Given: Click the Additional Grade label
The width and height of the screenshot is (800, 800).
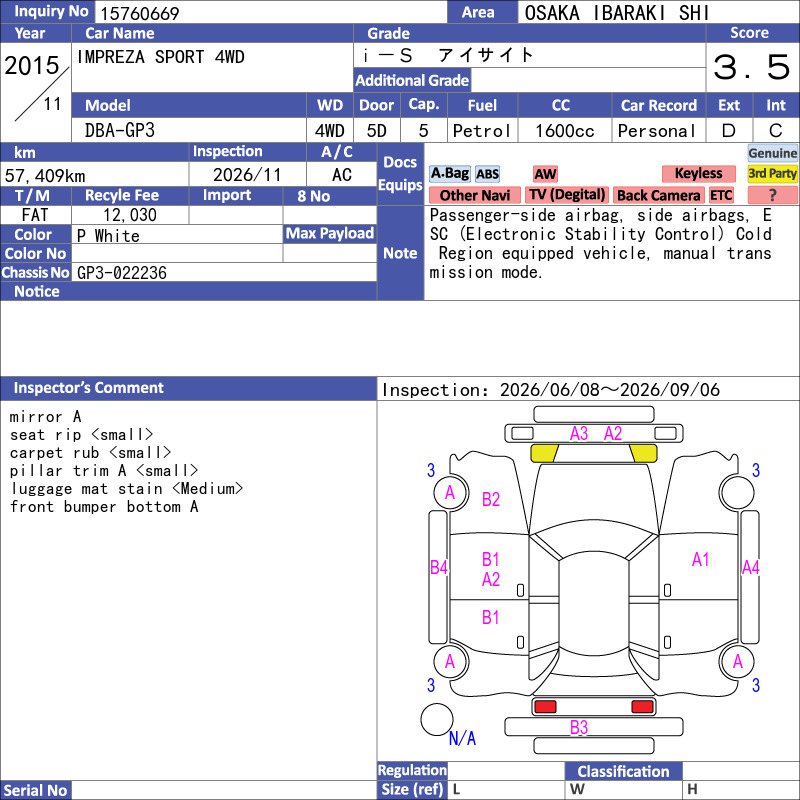Looking at the screenshot, I should click(x=412, y=80).
